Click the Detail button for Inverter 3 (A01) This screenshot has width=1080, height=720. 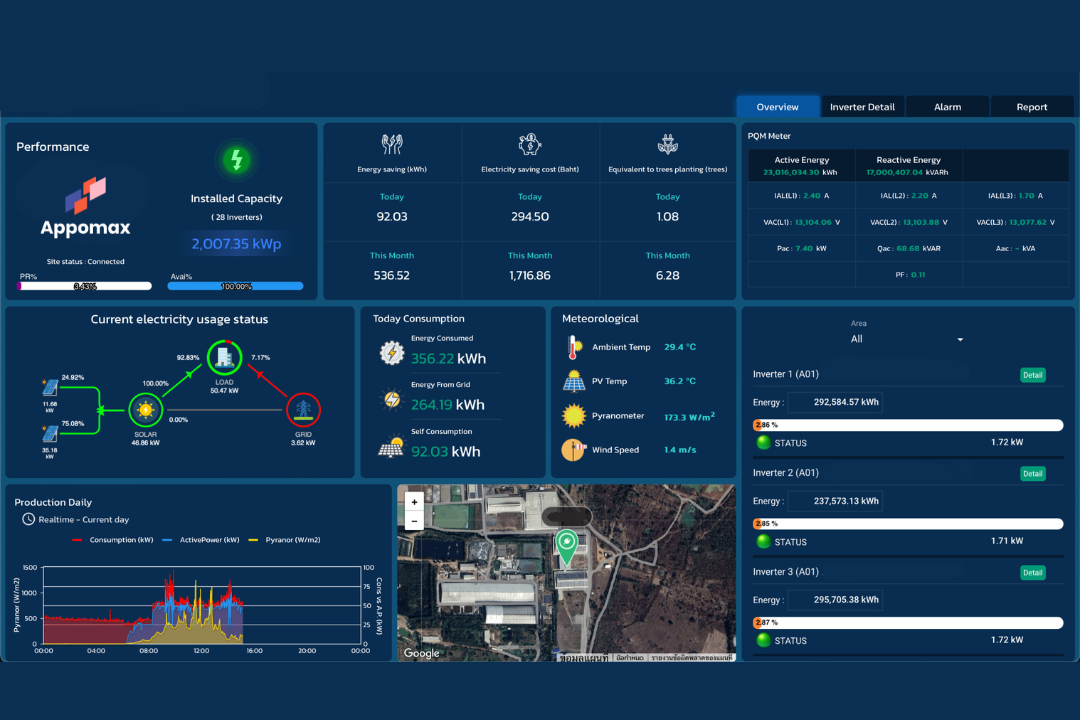click(x=1032, y=572)
